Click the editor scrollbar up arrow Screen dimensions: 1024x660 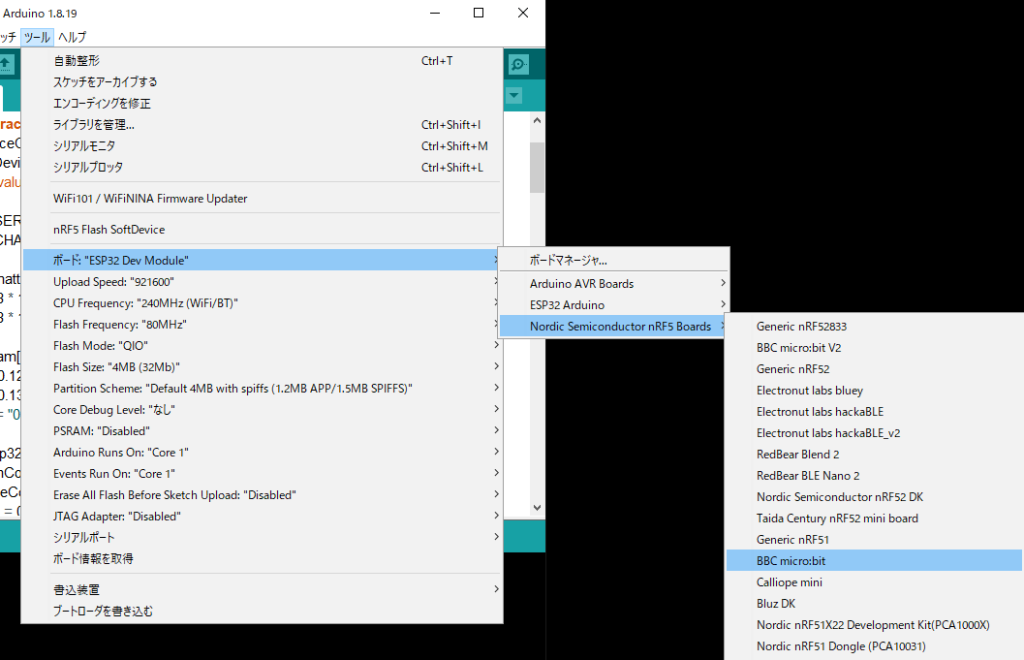[537, 119]
